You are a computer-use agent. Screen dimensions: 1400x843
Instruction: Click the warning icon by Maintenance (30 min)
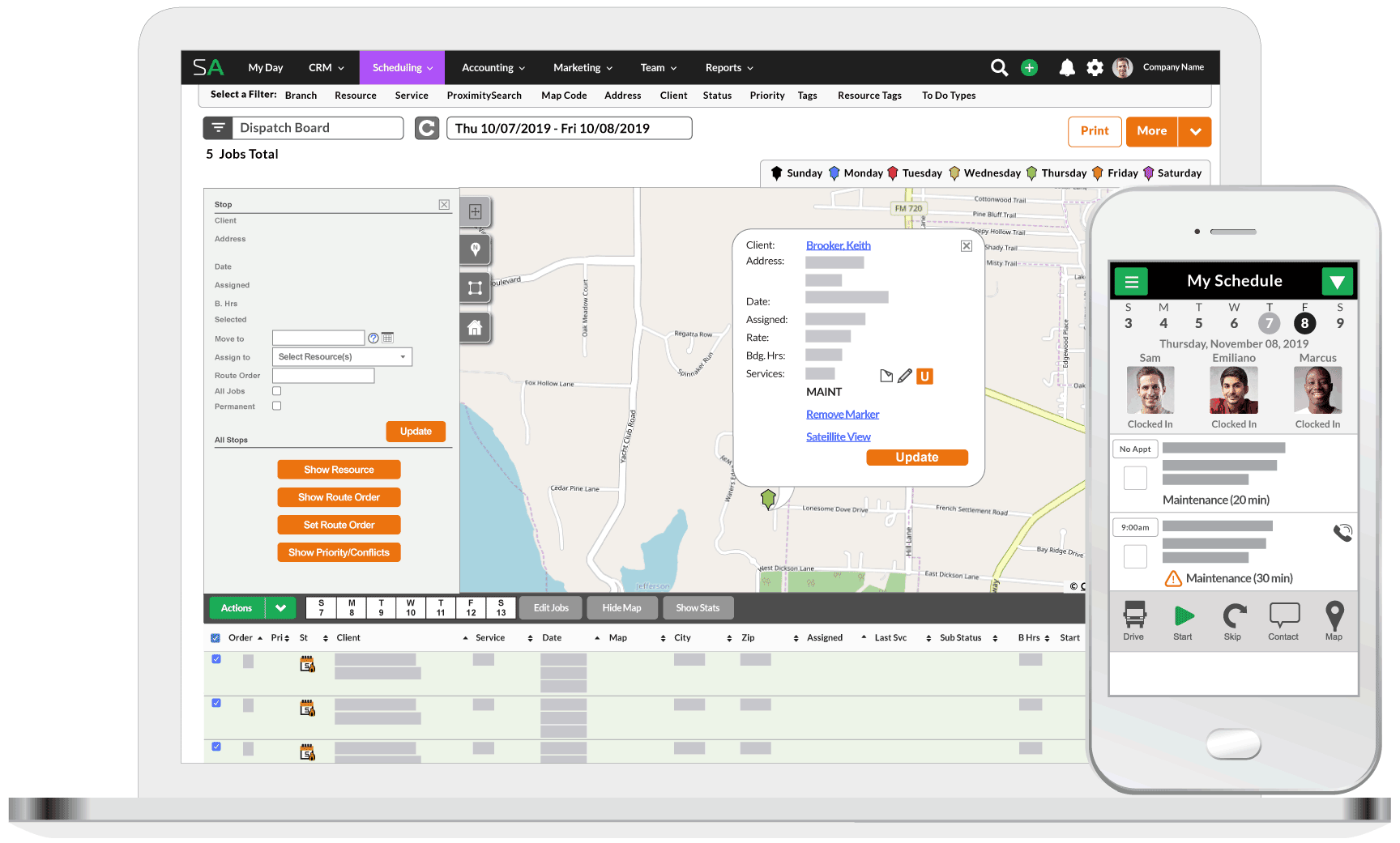pos(1172,578)
